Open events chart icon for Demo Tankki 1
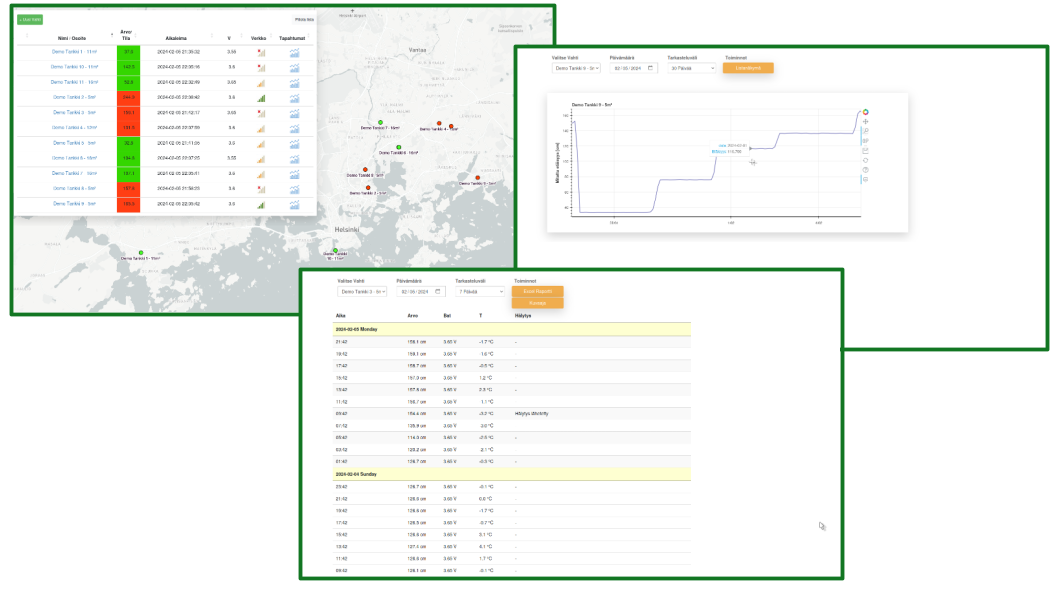Image resolution: width=1058 pixels, height=595 pixels. tap(294, 52)
